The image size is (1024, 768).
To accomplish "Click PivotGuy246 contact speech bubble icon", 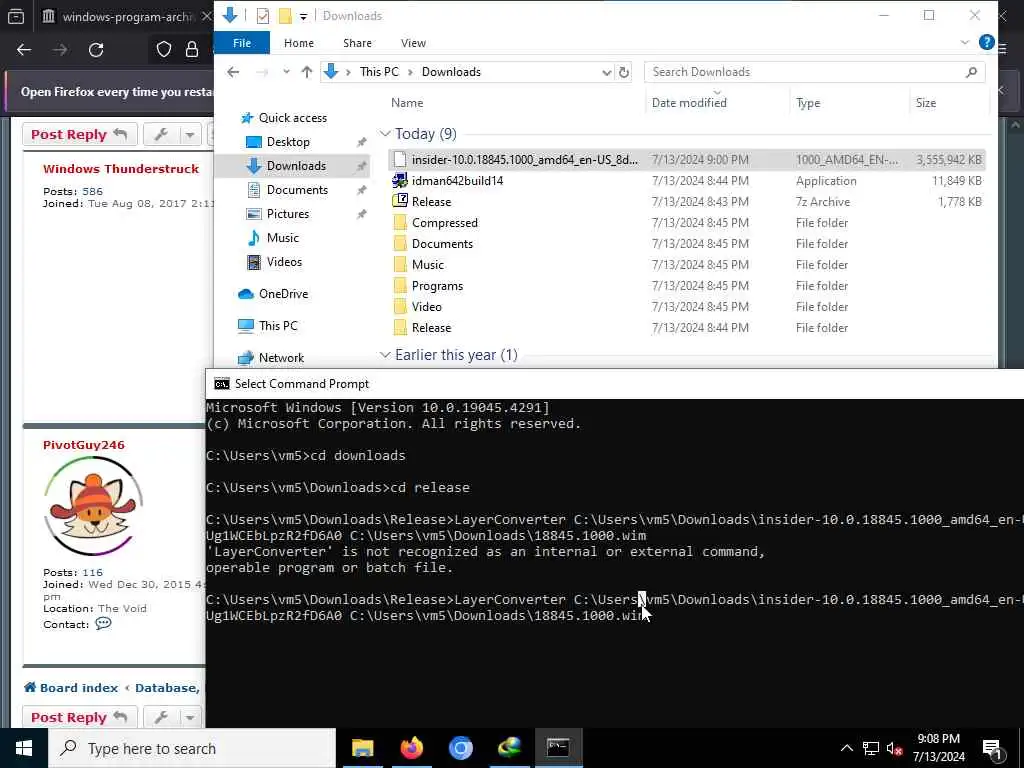I will [103, 624].
